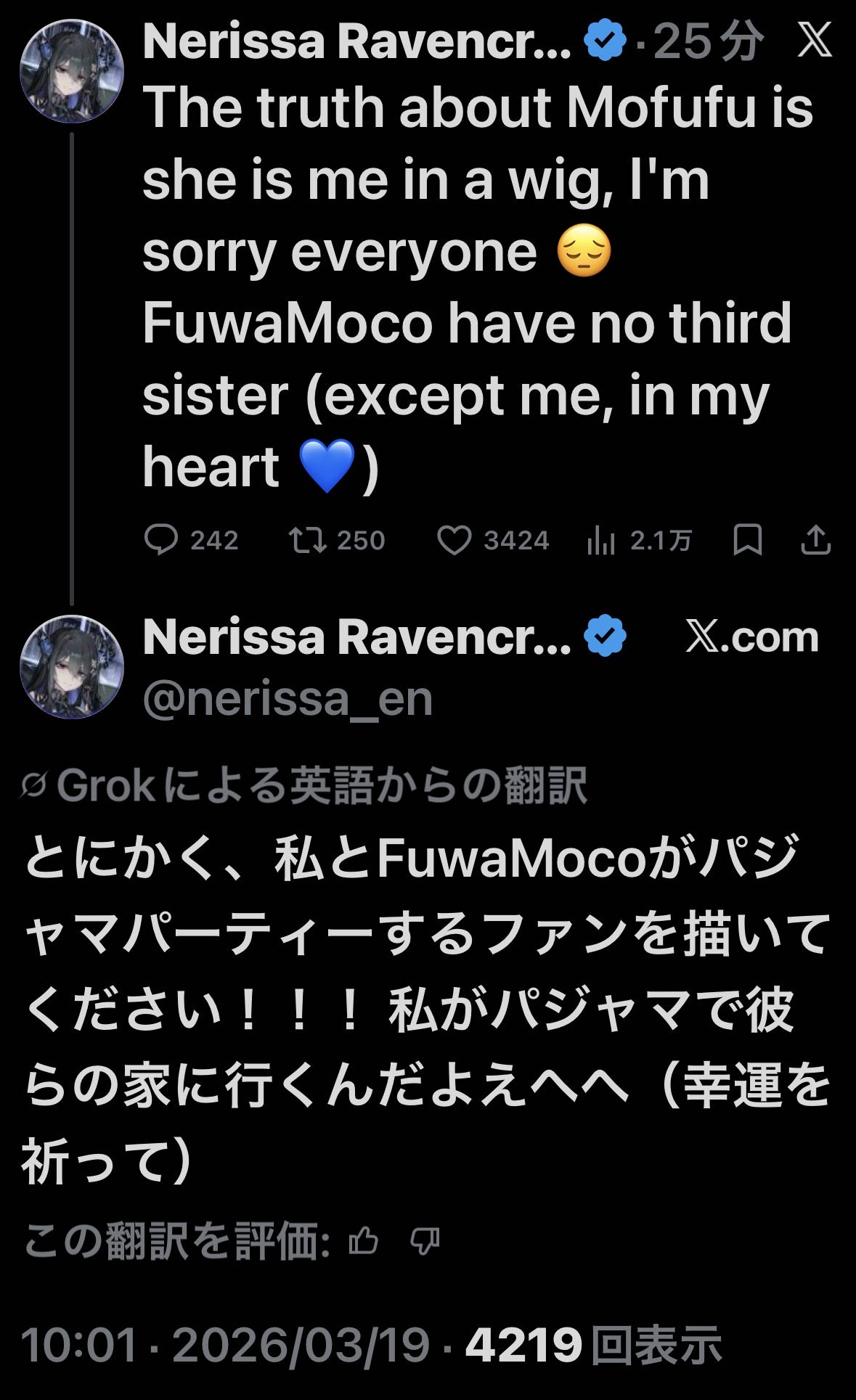Click the verified badge on top tweet
The image size is (856, 1400).
(x=605, y=41)
